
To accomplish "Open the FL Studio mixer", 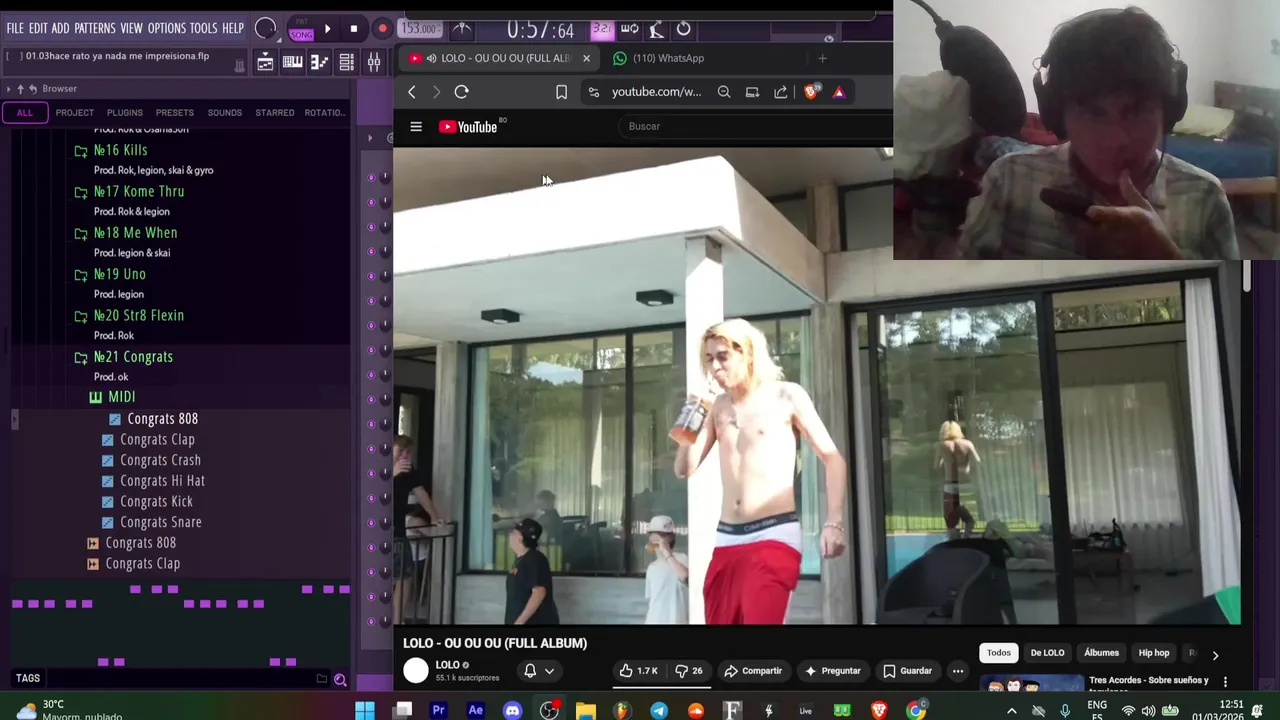I will coord(373,63).
